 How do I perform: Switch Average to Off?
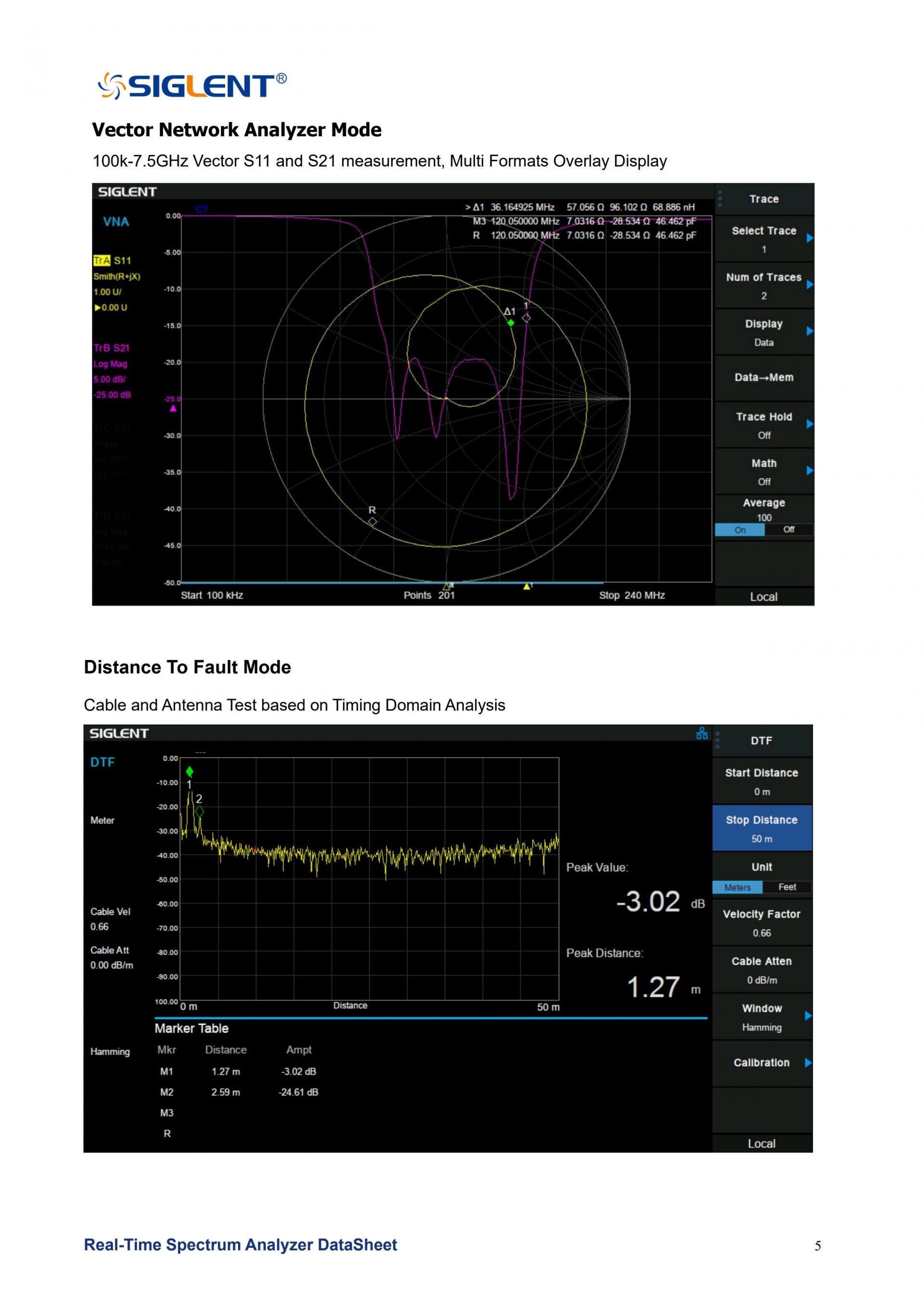(x=789, y=530)
